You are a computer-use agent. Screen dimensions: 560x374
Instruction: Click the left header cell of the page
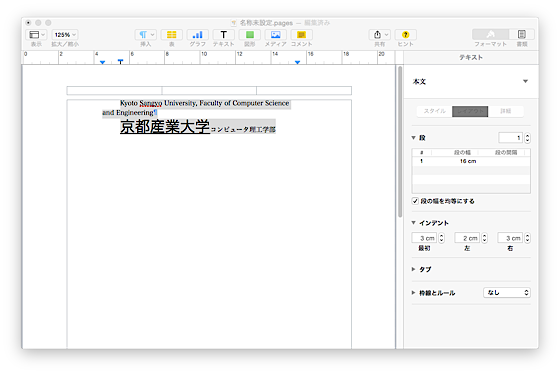pos(114,90)
